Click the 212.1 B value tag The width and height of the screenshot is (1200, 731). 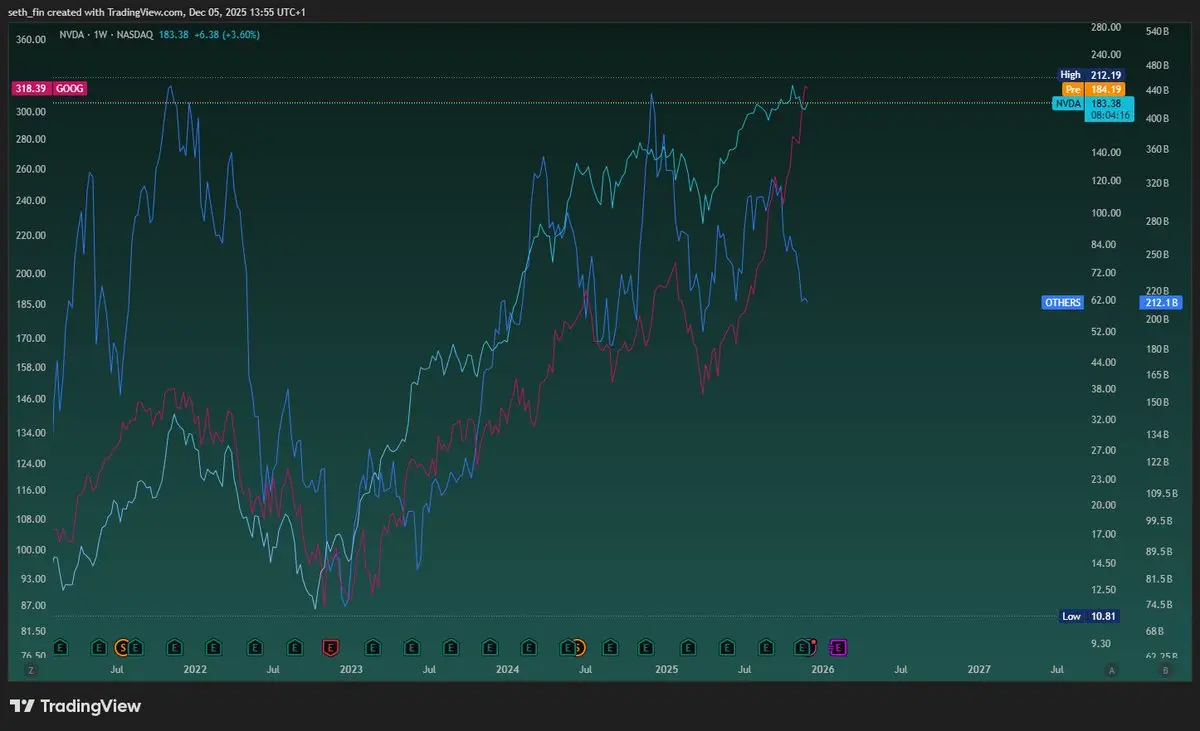pyautogui.click(x=1161, y=302)
